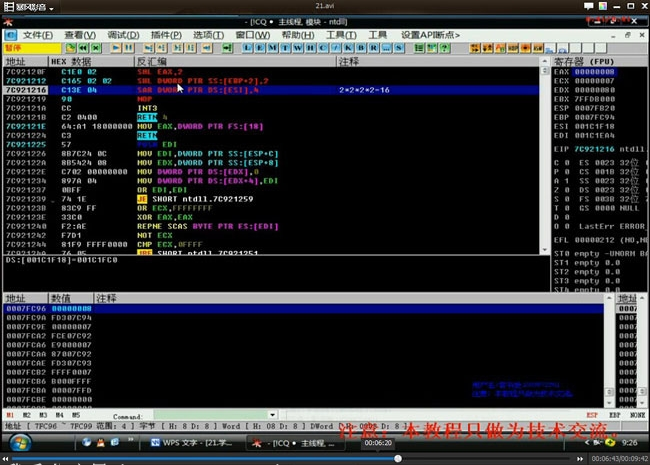Open the Log window with L button

pyautogui.click(x=247, y=48)
